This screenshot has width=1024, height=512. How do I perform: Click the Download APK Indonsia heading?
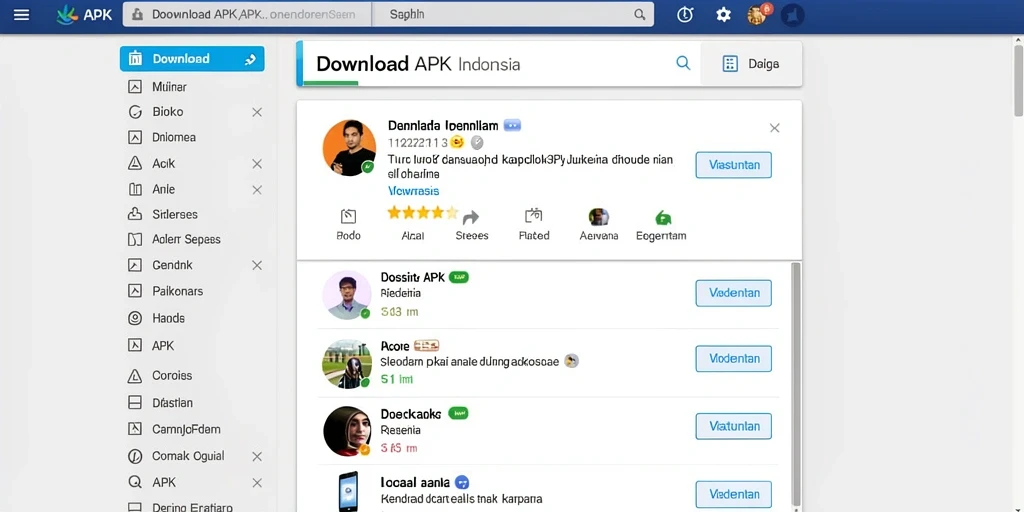tap(418, 64)
